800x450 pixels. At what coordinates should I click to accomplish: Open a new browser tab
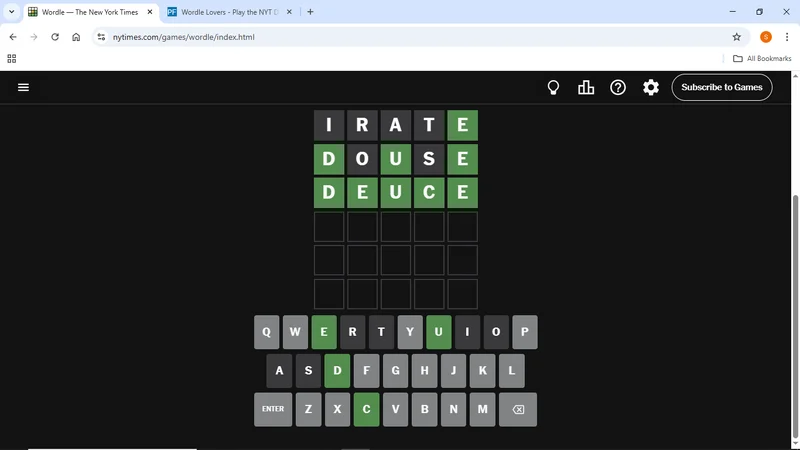coord(310,12)
